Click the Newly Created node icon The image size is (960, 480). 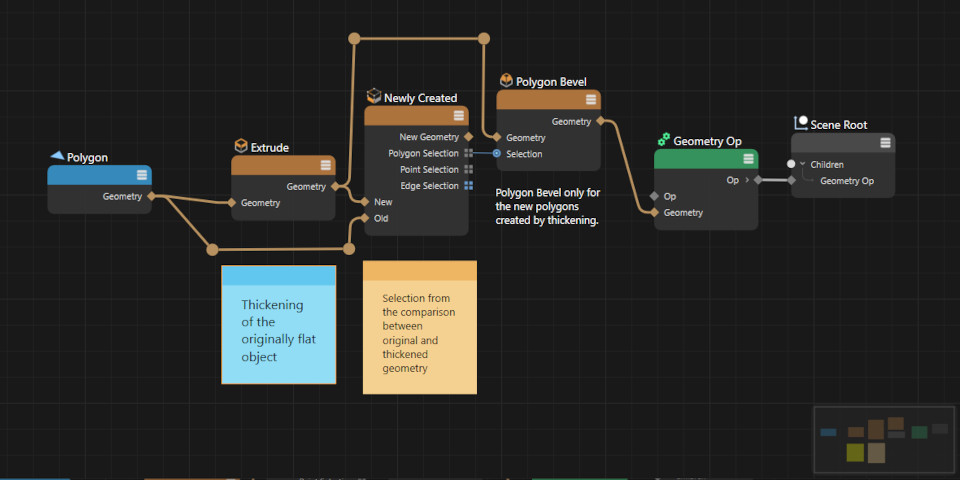[x=374, y=97]
